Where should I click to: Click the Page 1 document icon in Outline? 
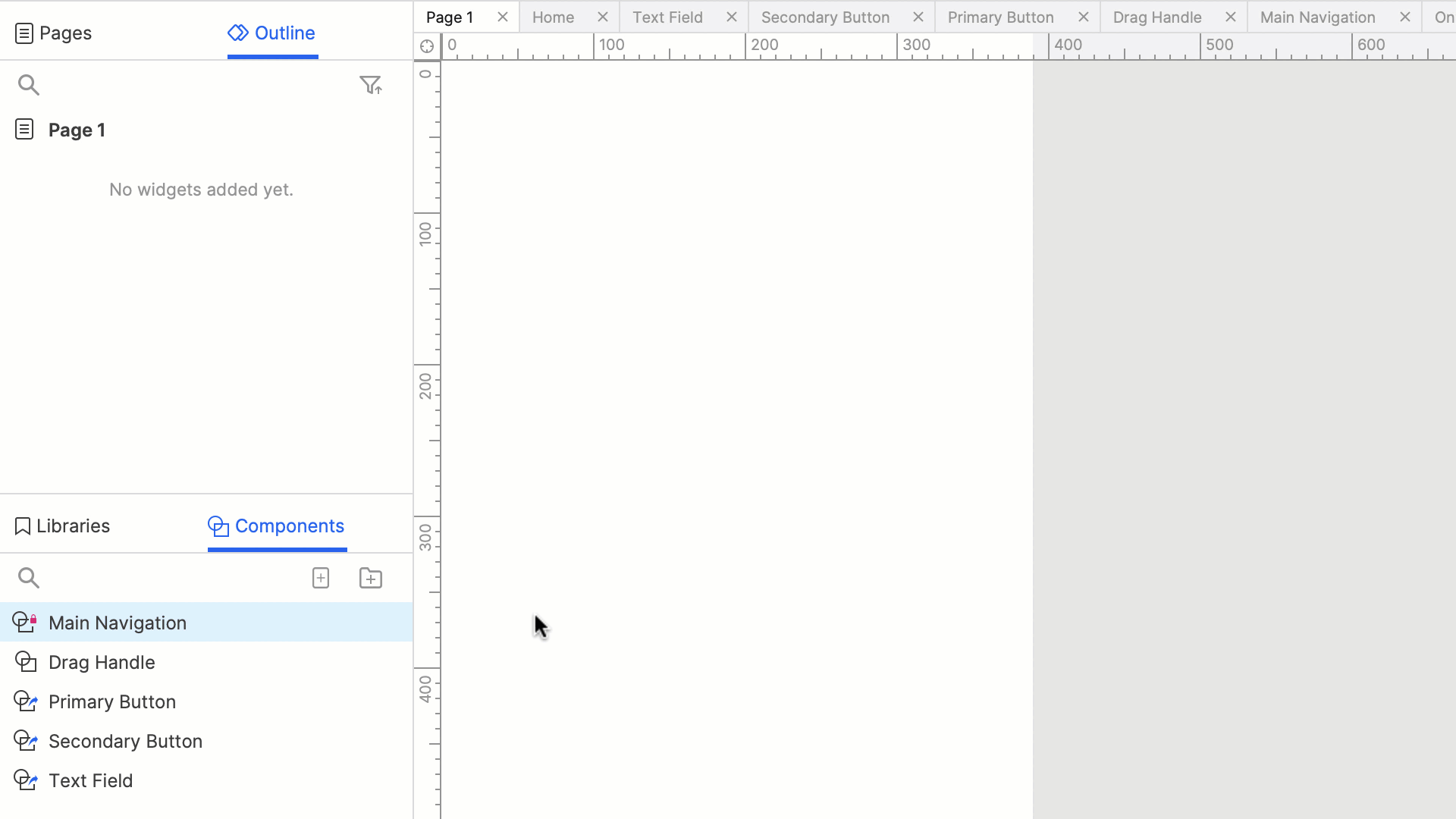[x=24, y=130]
